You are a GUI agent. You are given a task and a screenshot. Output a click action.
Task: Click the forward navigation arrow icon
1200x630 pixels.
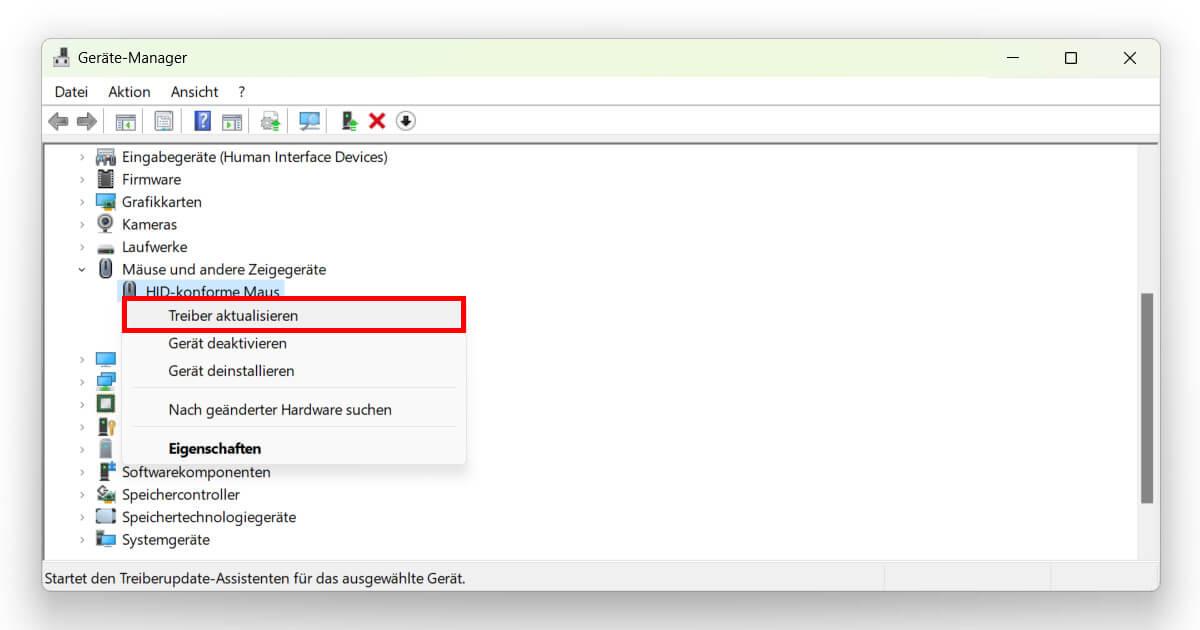[x=87, y=120]
